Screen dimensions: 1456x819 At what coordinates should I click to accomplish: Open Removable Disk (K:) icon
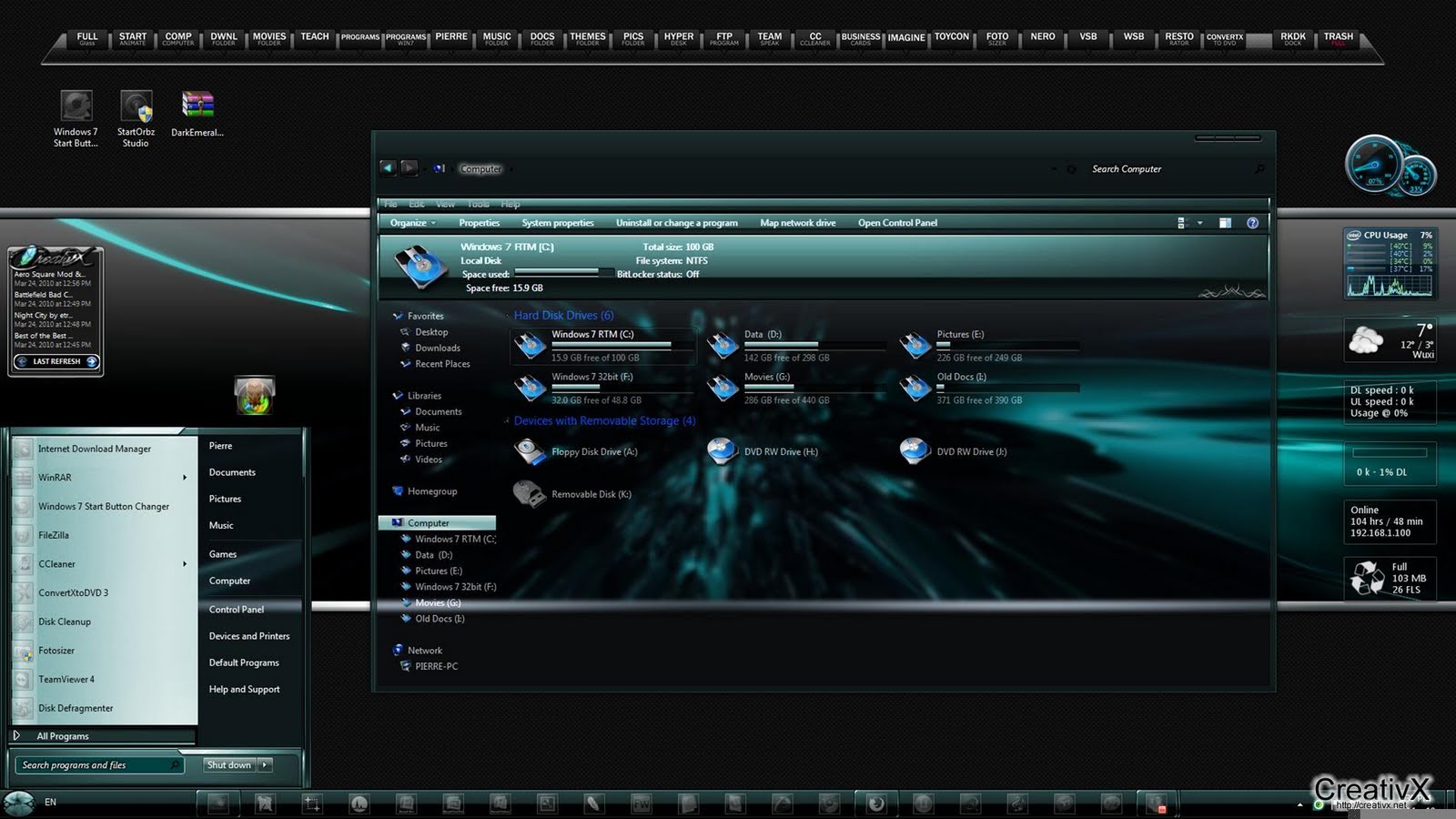coord(530,493)
